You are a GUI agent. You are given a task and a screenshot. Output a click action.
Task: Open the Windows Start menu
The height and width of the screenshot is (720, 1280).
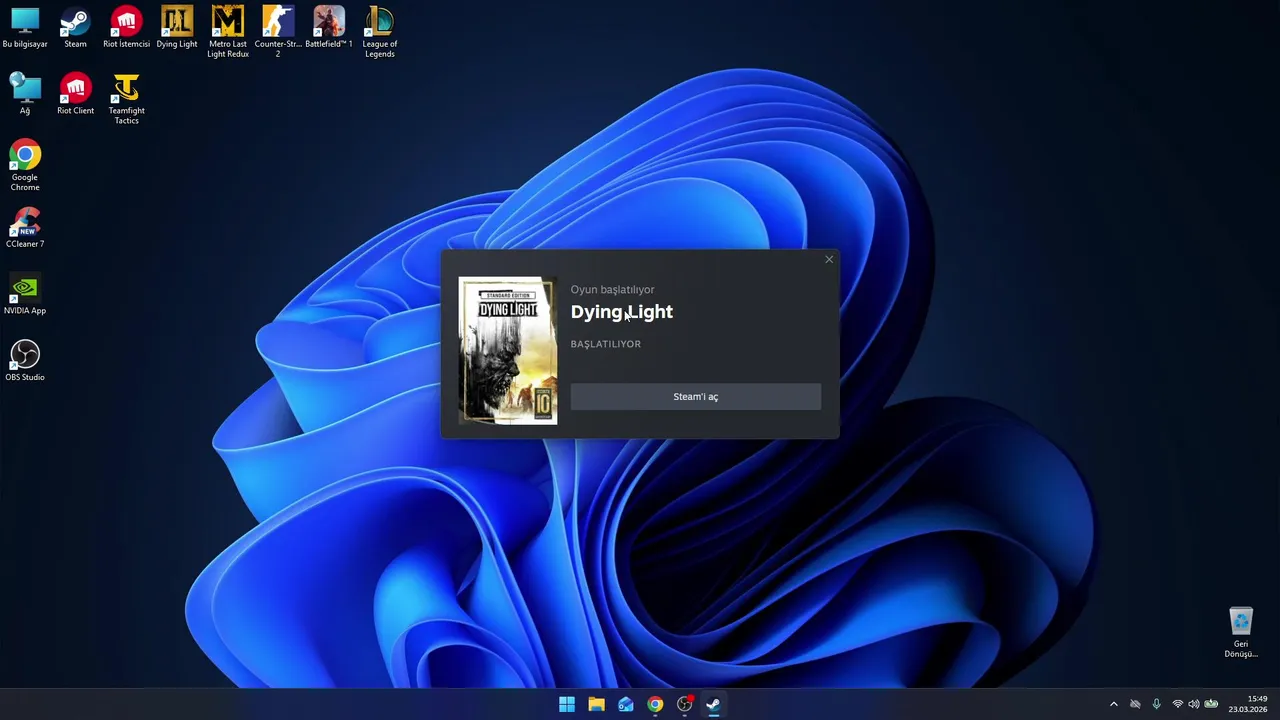point(567,704)
